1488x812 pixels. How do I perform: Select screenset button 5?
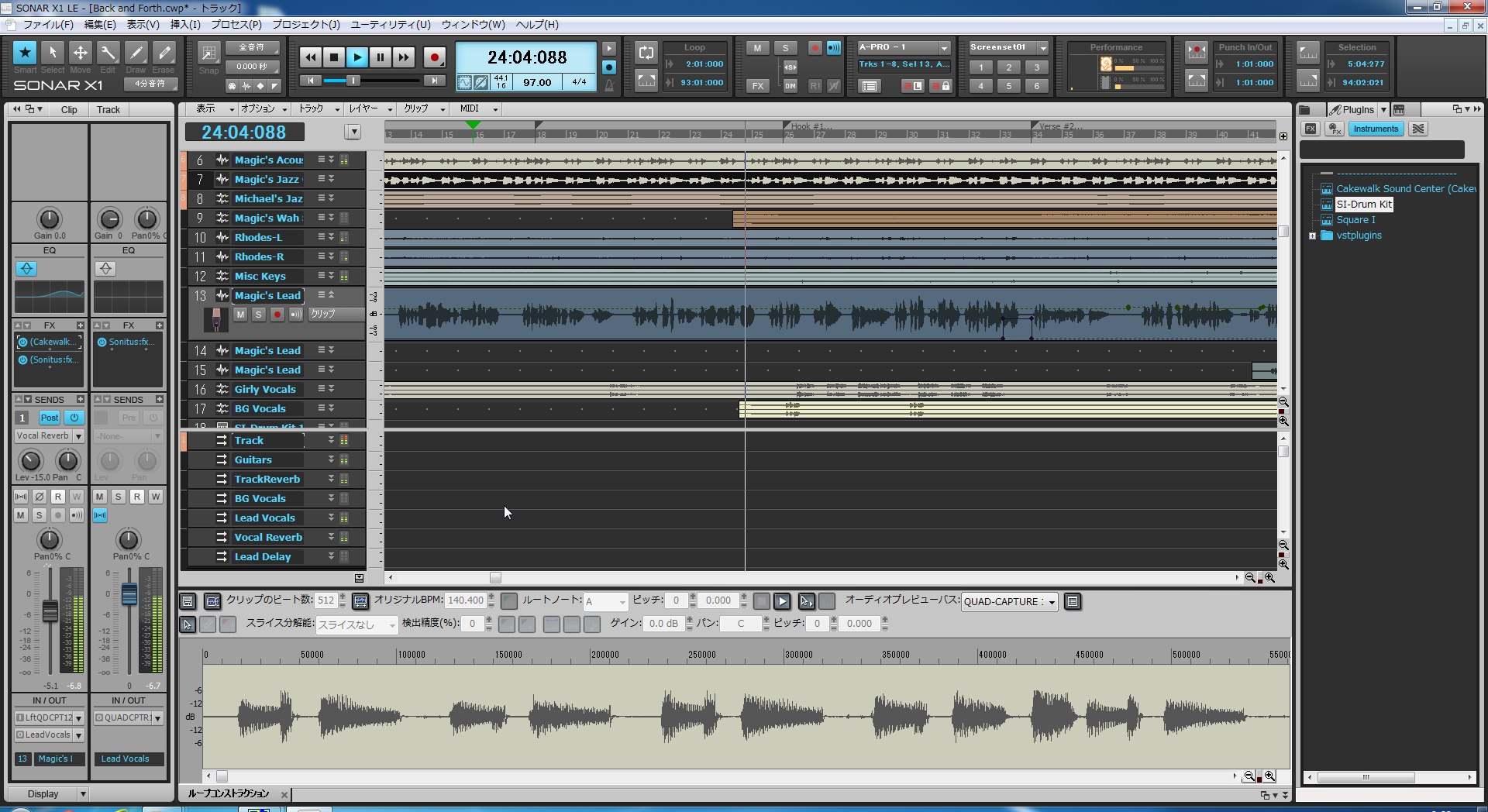(1009, 86)
